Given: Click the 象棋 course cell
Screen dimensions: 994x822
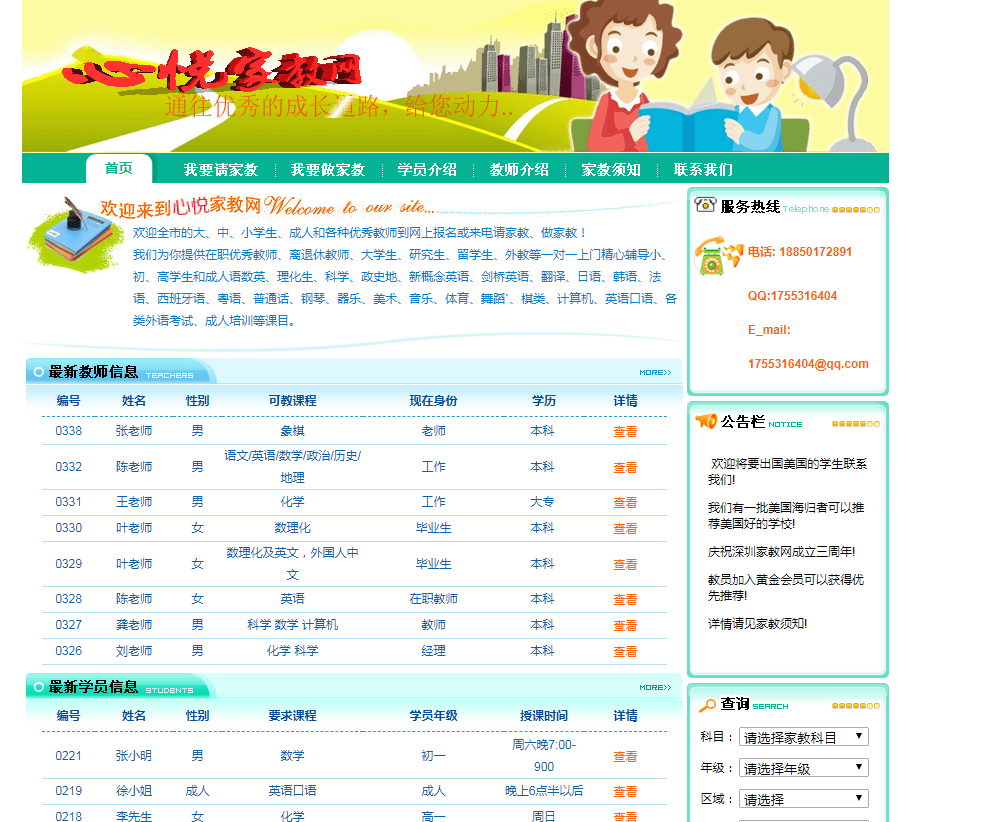Looking at the screenshot, I should pyautogui.click(x=292, y=431).
